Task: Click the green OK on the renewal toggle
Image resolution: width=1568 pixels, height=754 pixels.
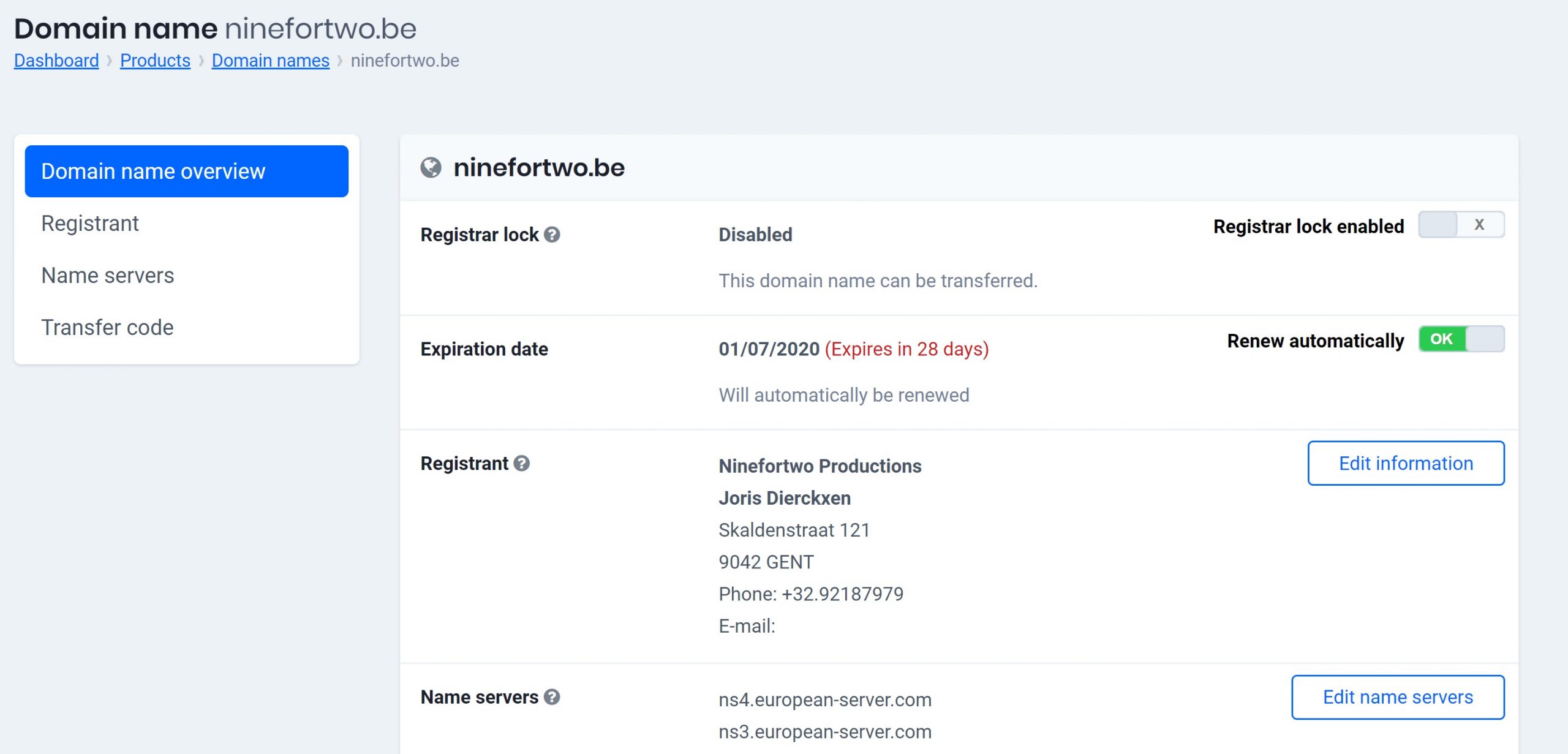Action: tap(1442, 339)
